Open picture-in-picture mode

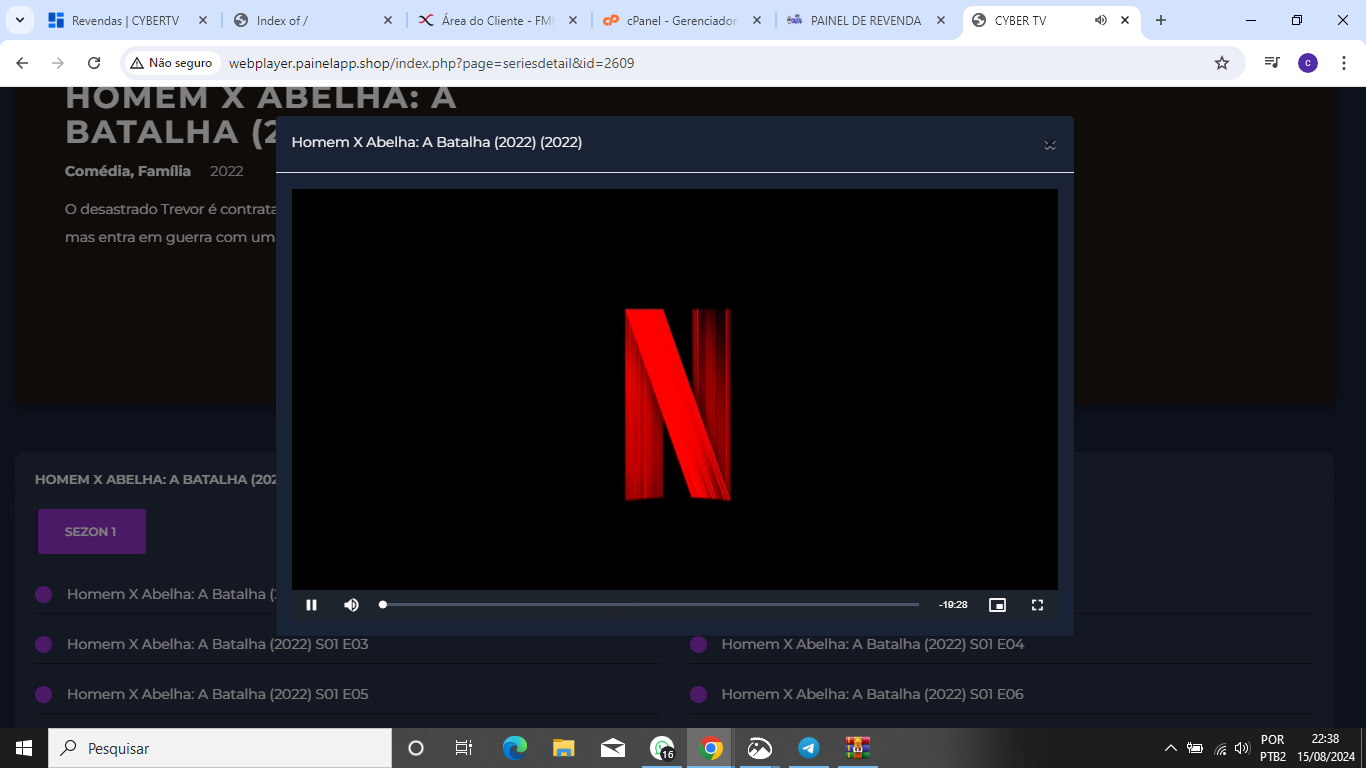pyautogui.click(x=997, y=604)
